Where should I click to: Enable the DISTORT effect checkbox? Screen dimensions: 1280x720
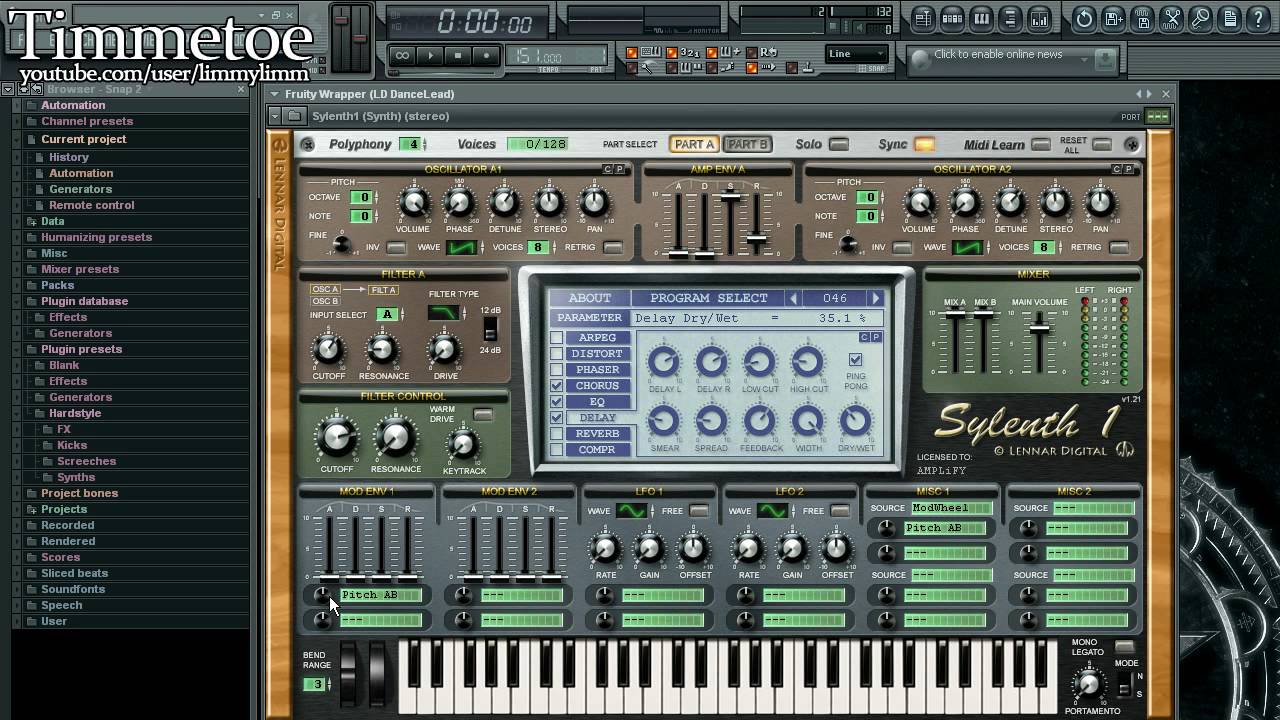[557, 354]
